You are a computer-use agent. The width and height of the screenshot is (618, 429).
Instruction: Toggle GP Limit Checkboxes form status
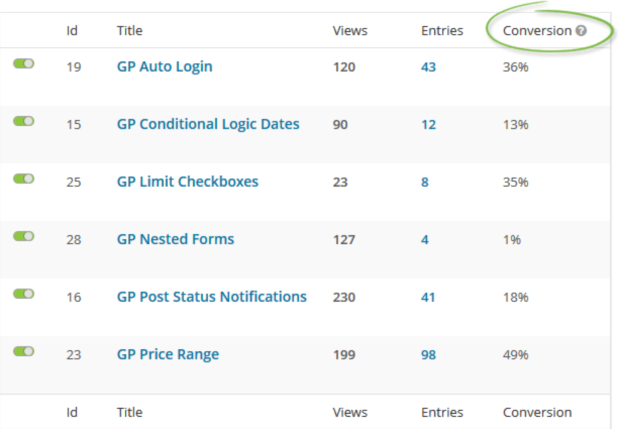tap(24, 178)
